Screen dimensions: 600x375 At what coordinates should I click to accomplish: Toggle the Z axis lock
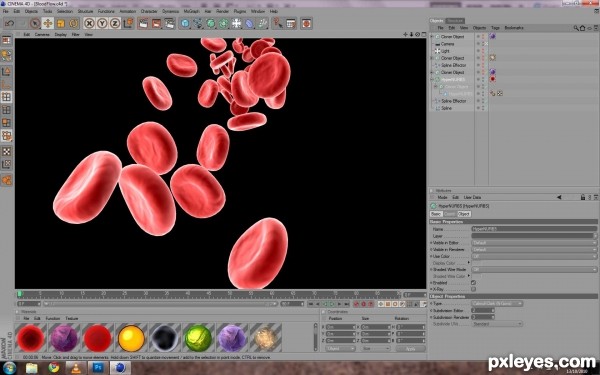coord(115,23)
